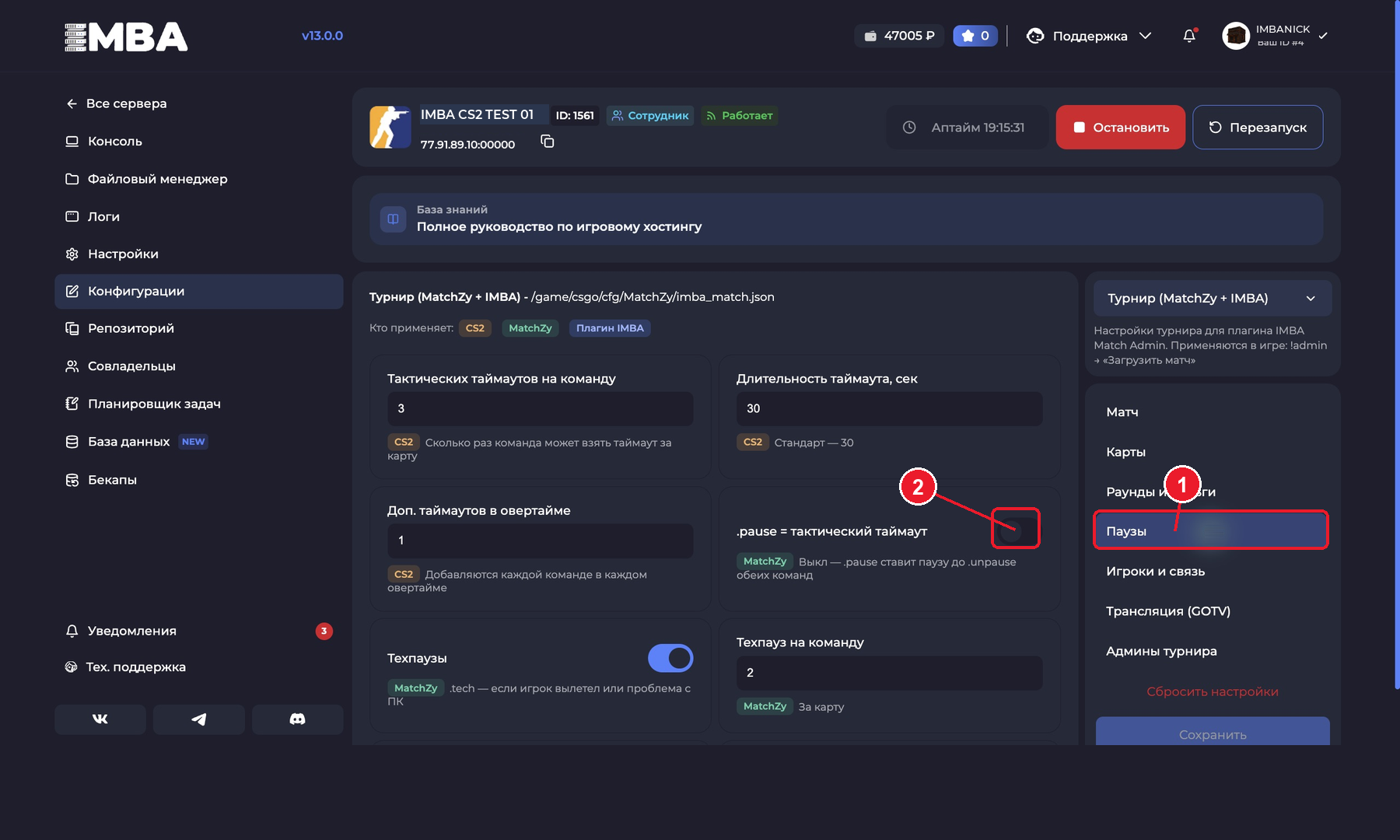Expand the profile menu chevron
The width and height of the screenshot is (1400, 840).
[1323, 36]
